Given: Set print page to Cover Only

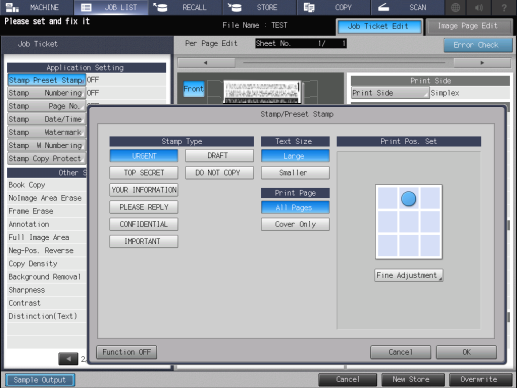Looking at the screenshot, I should click(295, 224).
